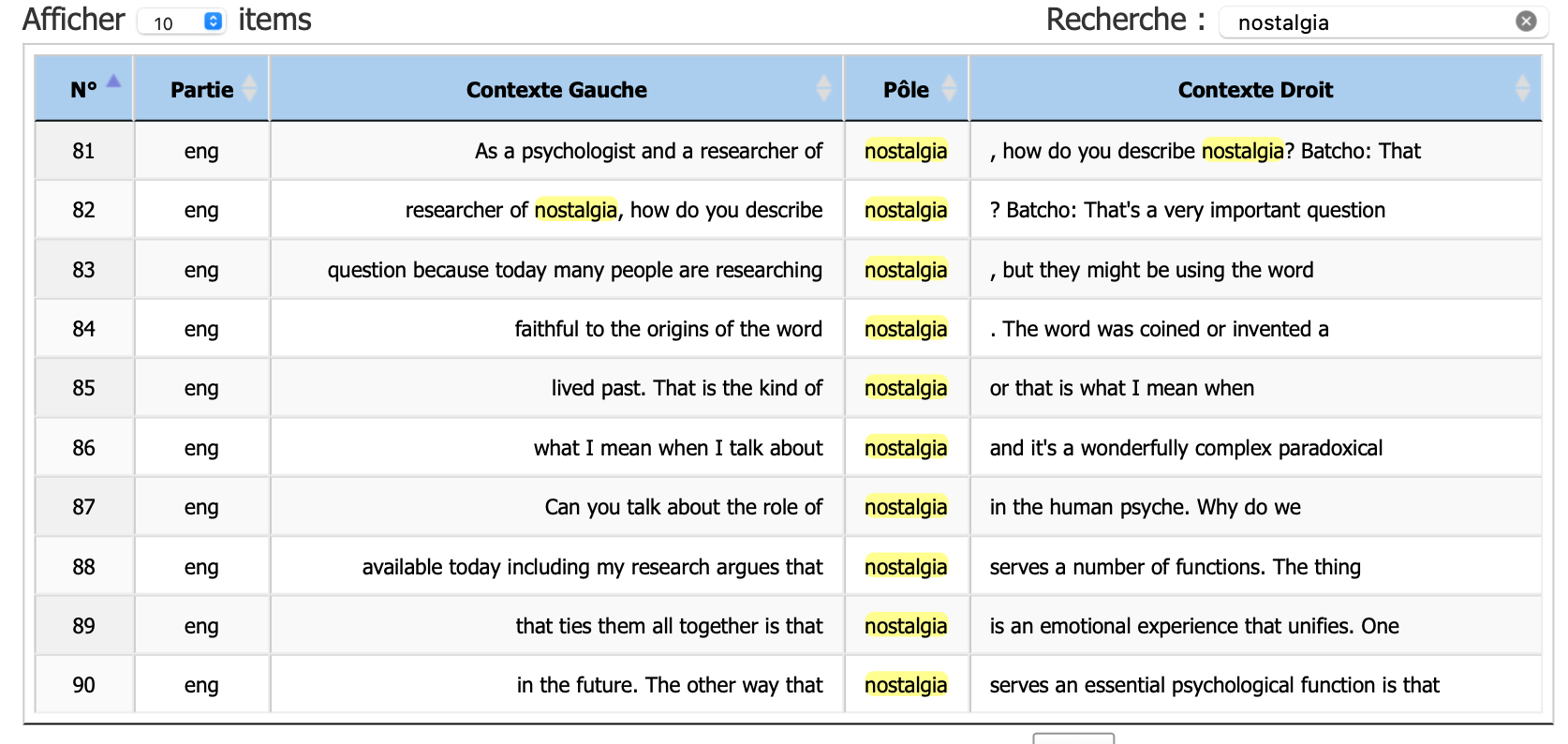Click nostalgia pole in row 89
This screenshot has height=744, width=1568.
906,626
